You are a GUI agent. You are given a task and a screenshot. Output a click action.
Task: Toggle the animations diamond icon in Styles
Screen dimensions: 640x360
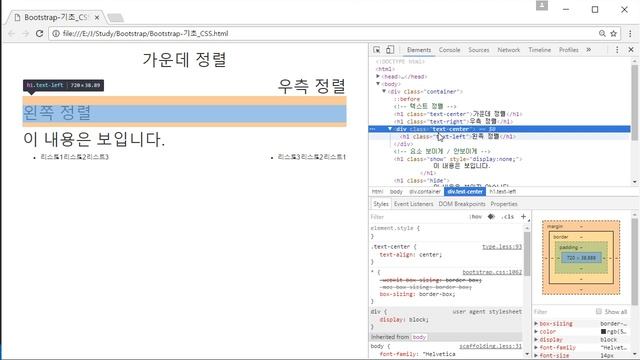point(491,216)
